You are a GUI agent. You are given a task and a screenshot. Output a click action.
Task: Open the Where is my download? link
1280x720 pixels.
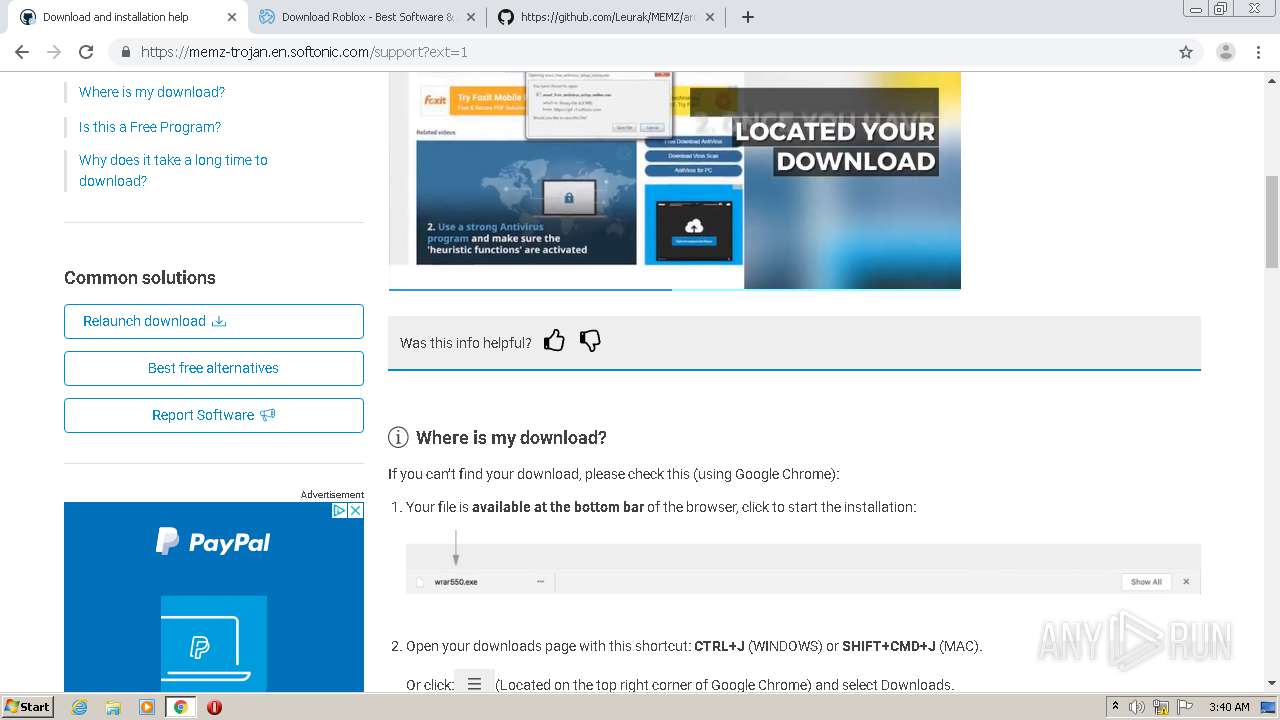point(152,92)
